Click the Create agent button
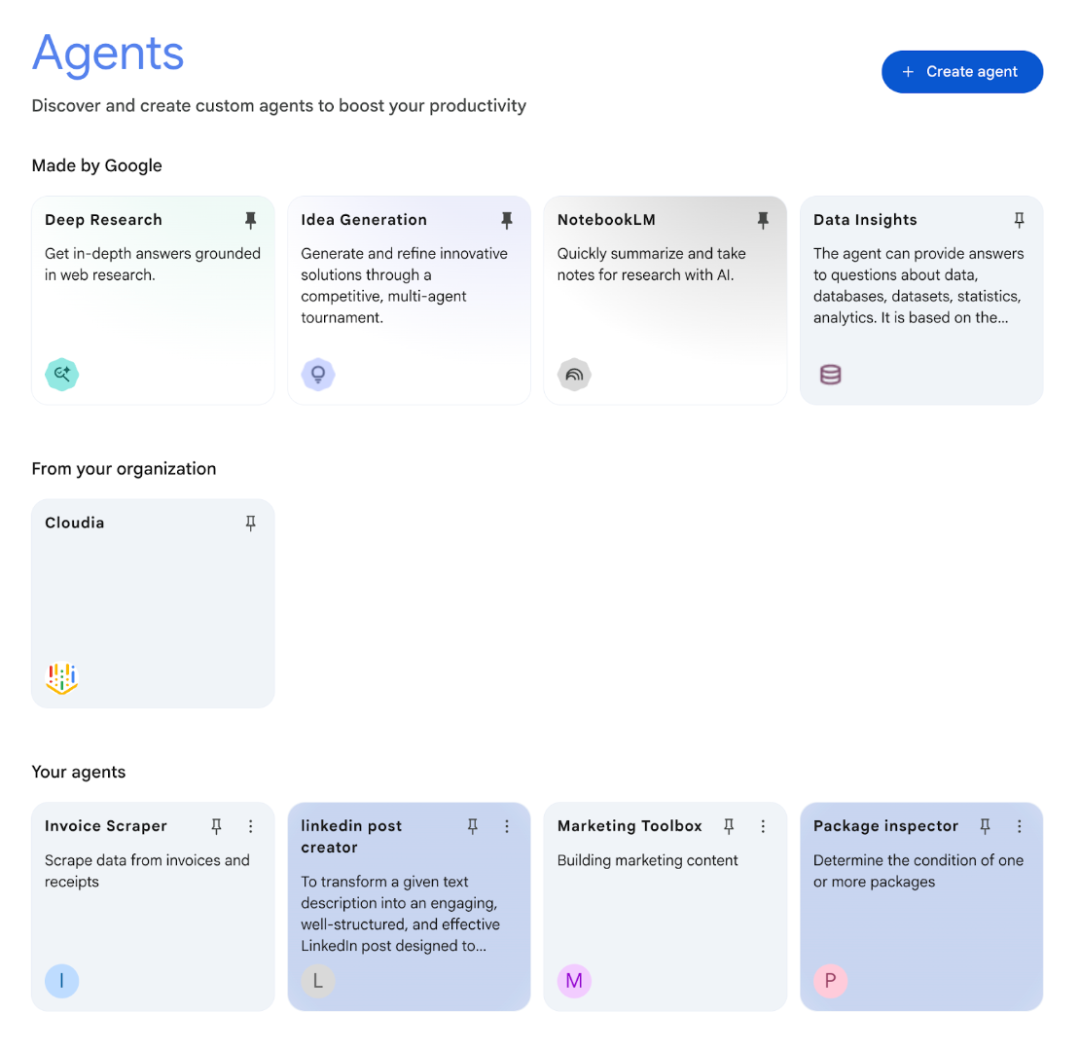 [x=962, y=72]
